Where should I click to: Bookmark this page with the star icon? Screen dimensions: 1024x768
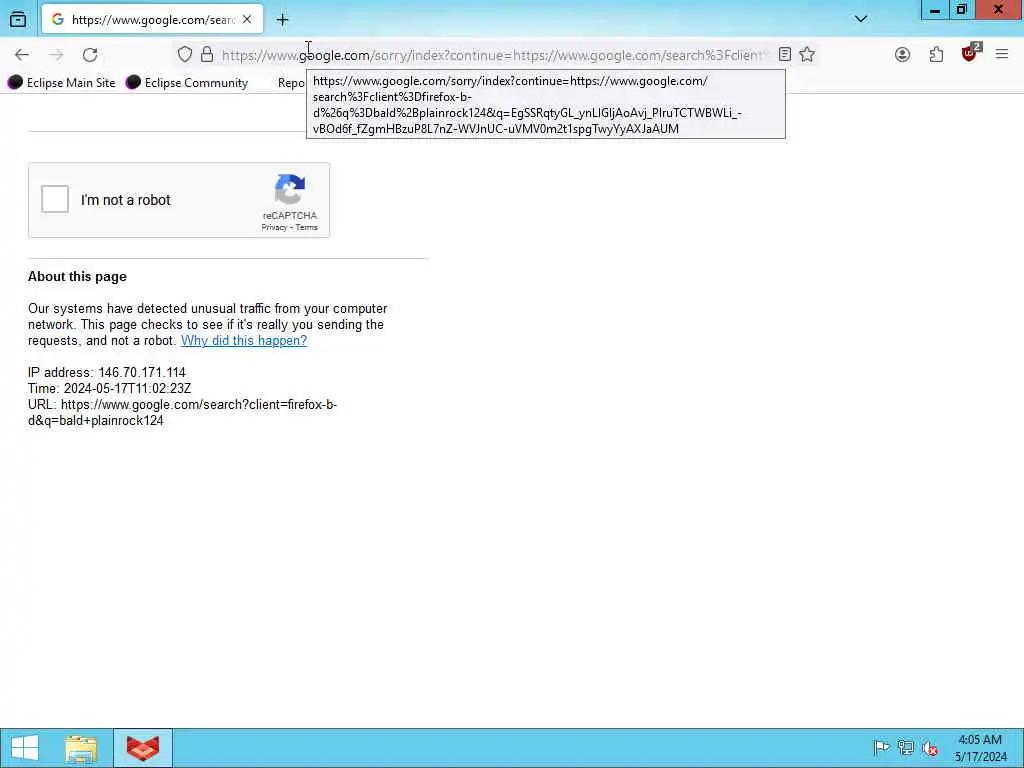[807, 55]
